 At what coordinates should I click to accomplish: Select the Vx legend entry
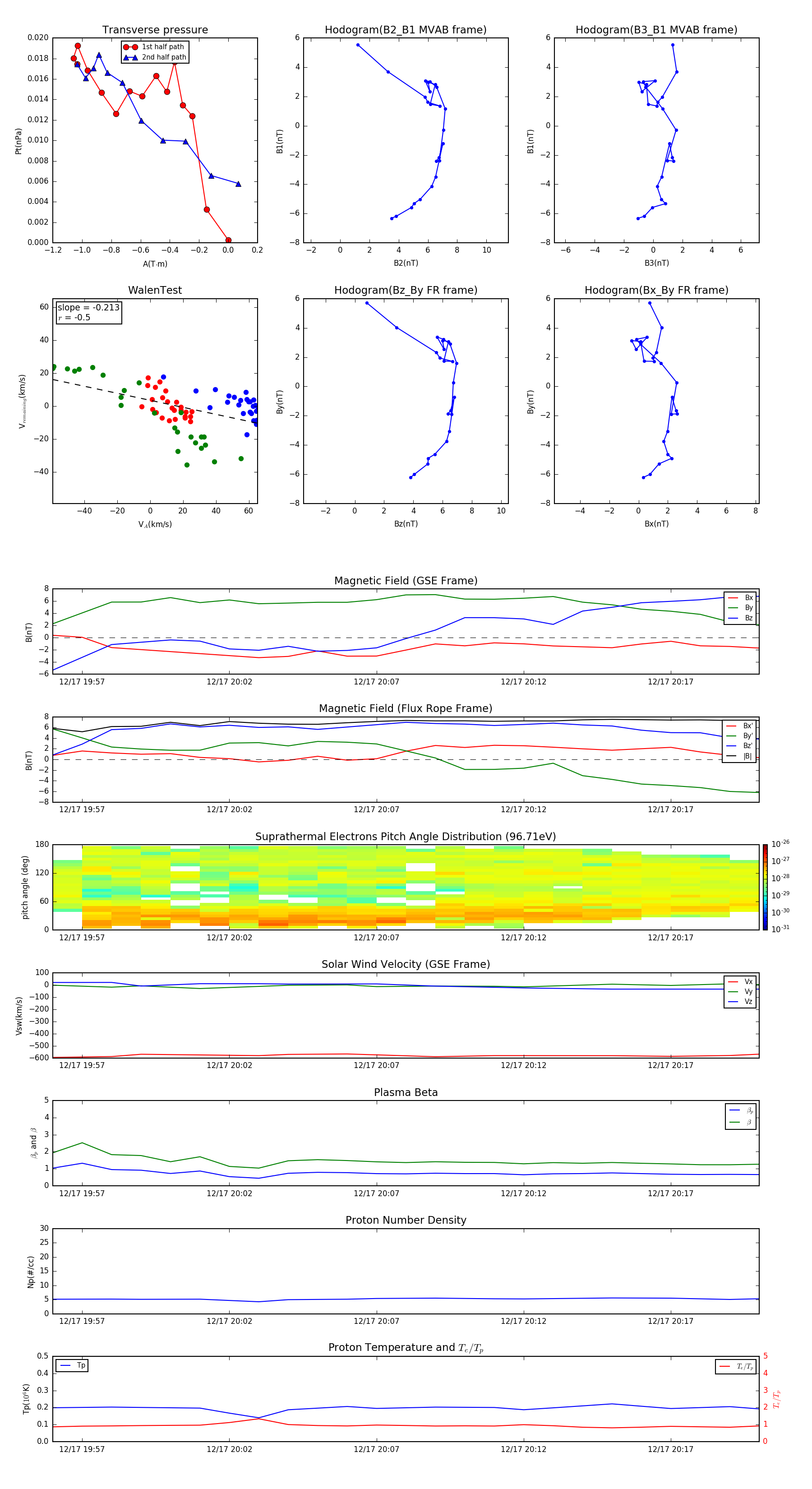click(740, 981)
